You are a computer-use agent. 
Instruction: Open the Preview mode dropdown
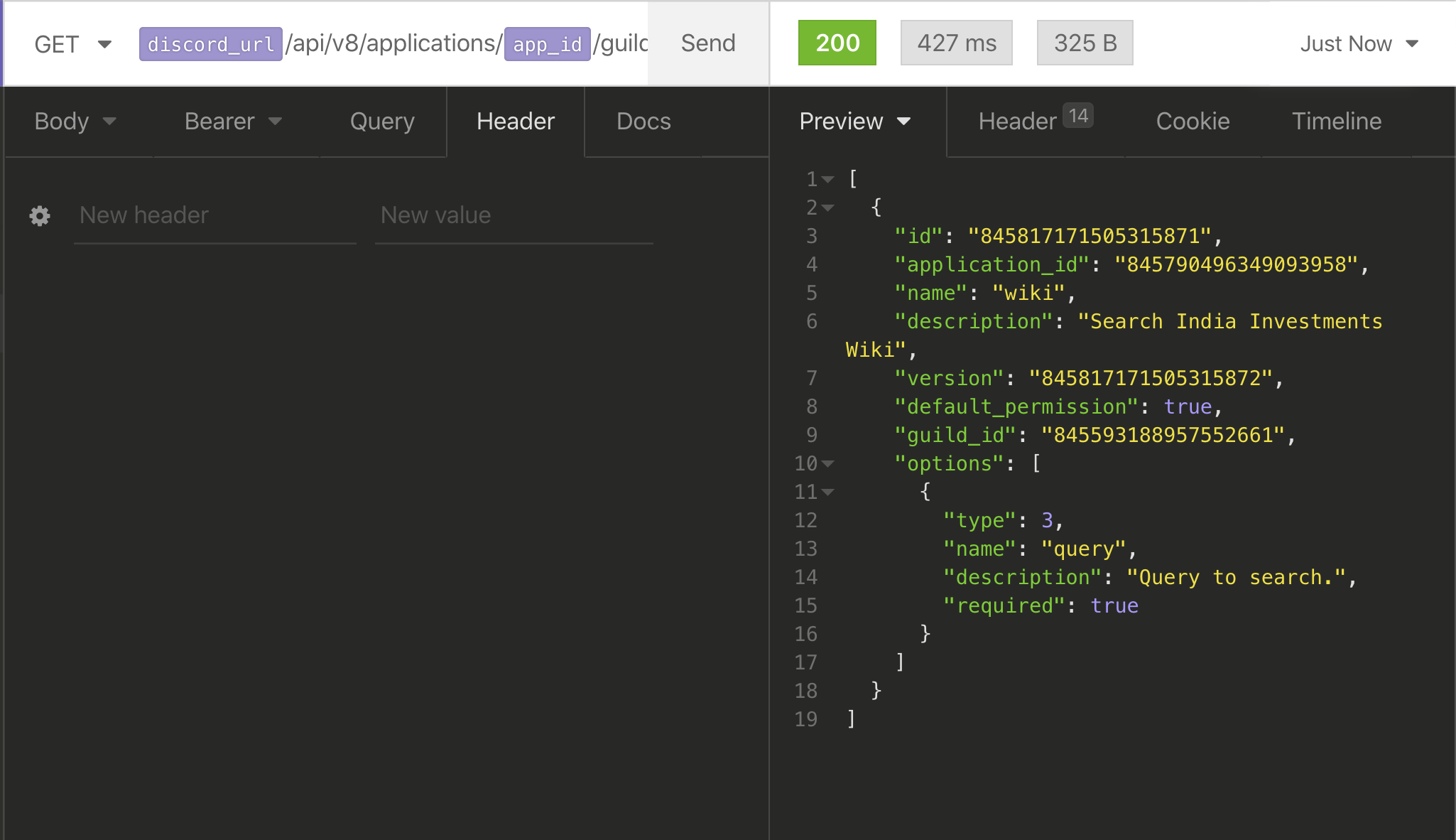[x=855, y=122]
